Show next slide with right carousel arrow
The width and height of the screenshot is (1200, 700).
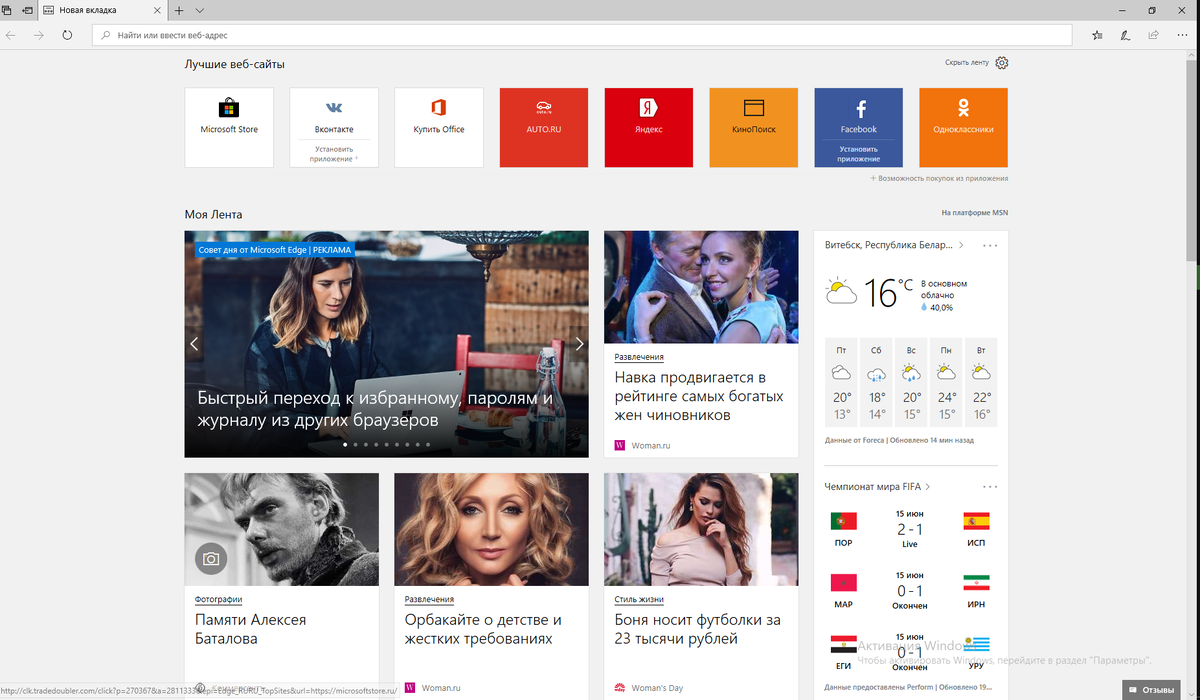(579, 343)
